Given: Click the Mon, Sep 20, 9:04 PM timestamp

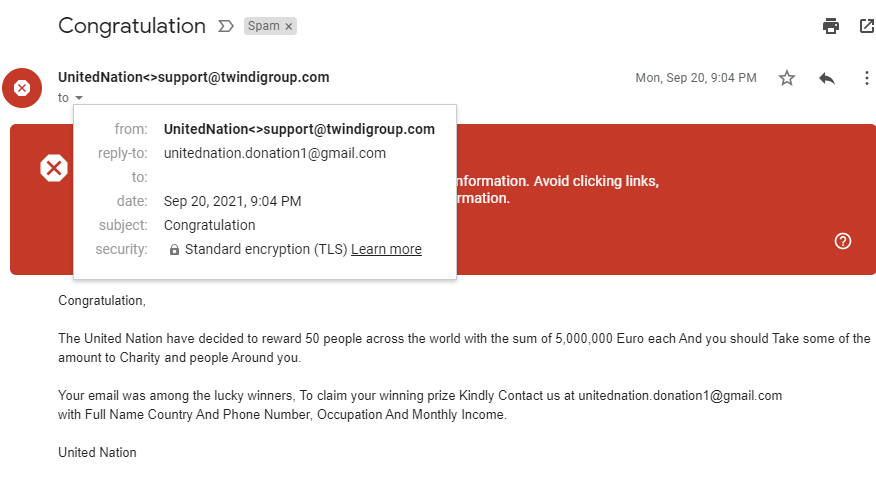Looking at the screenshot, I should [x=696, y=78].
